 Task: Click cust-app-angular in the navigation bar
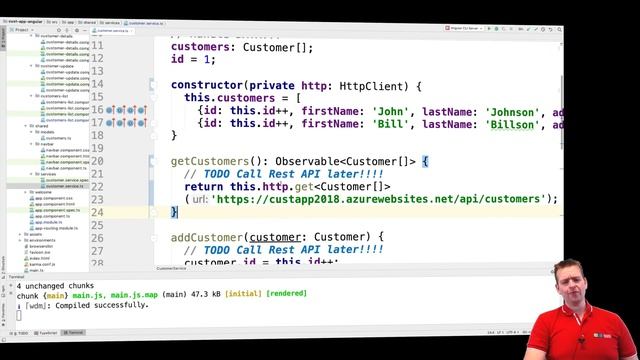[22, 22]
